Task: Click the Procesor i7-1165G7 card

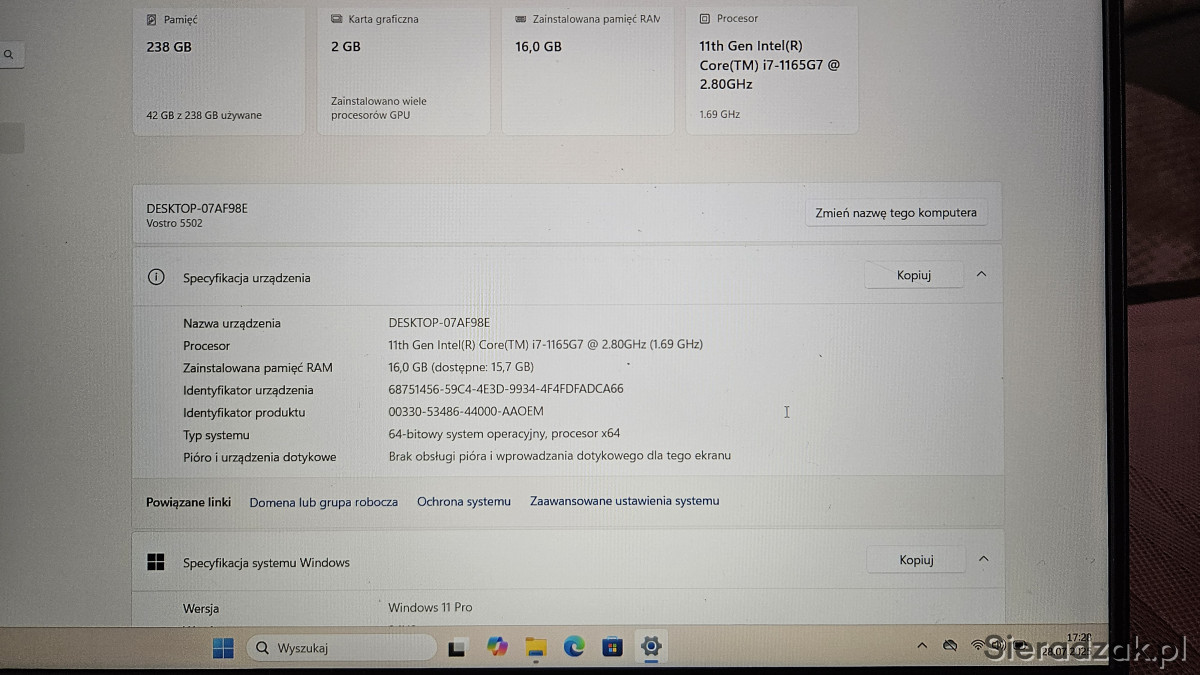Action: pos(772,70)
